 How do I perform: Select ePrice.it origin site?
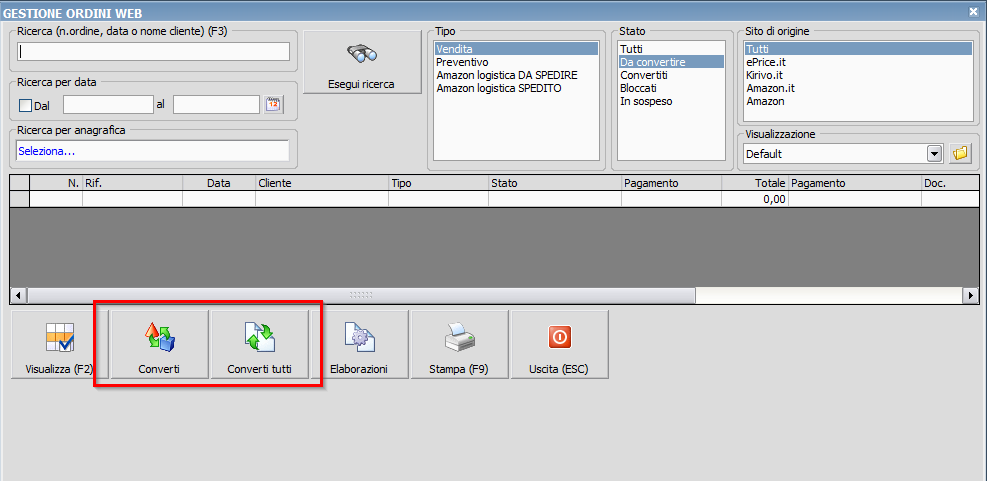[858, 62]
